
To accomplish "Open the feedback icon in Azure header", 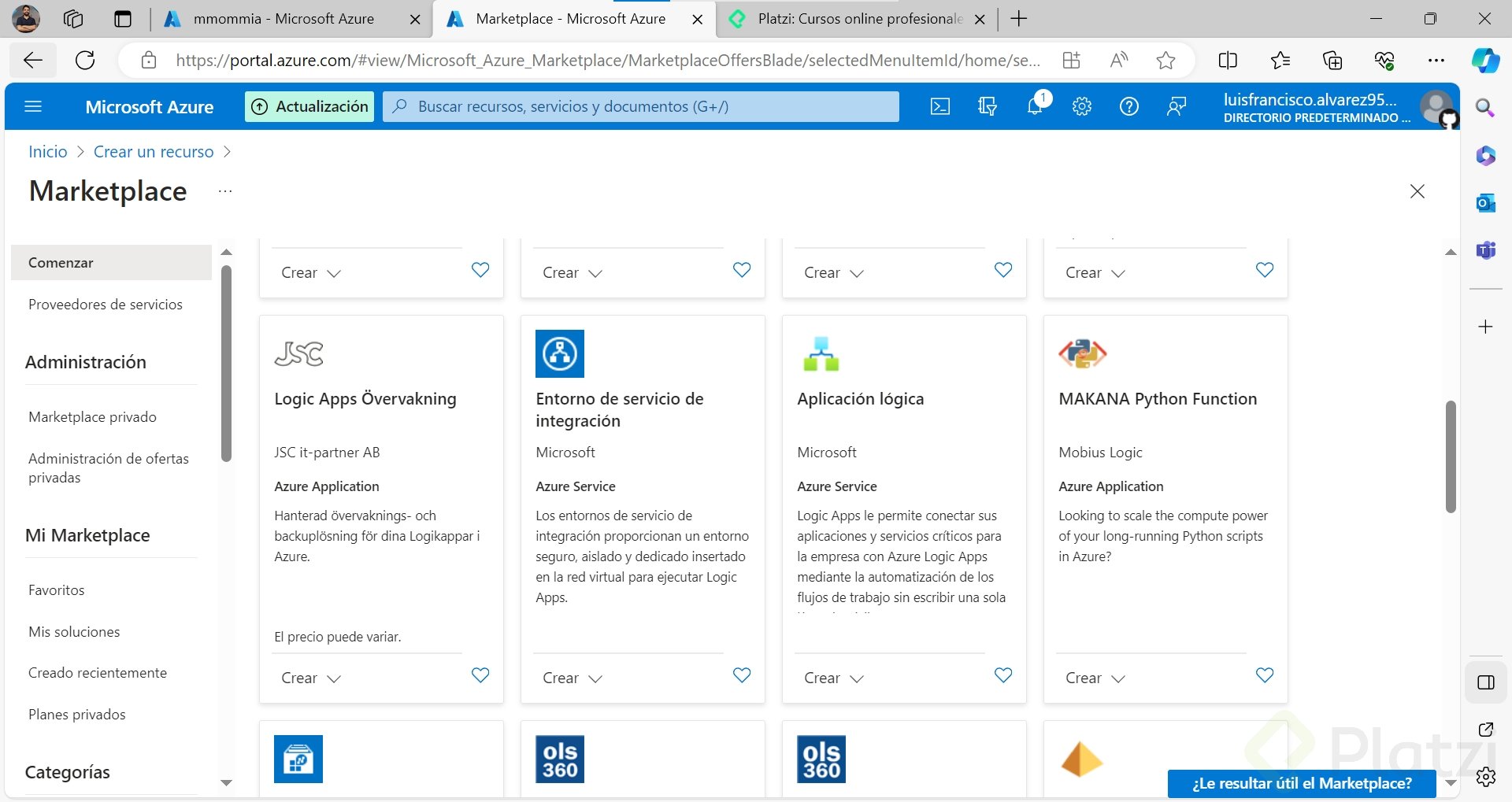I will (1177, 106).
